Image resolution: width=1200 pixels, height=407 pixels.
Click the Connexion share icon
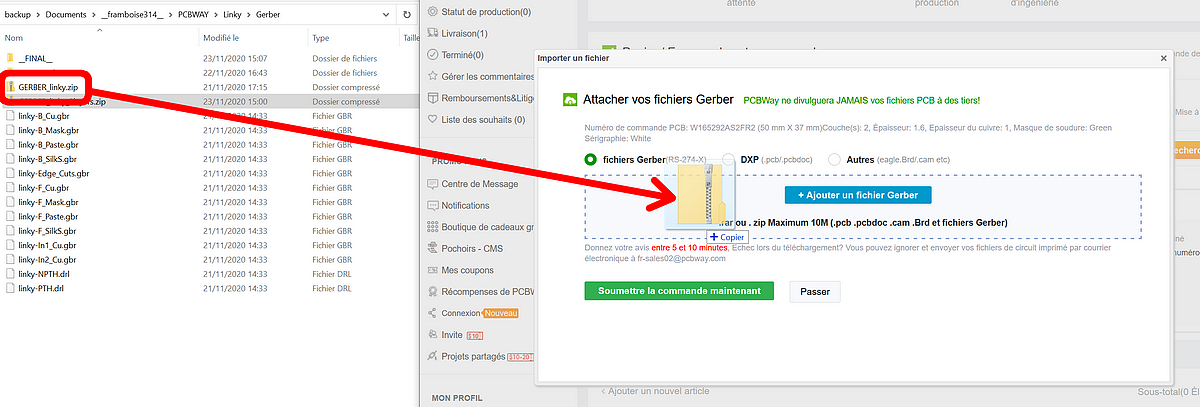(x=432, y=313)
